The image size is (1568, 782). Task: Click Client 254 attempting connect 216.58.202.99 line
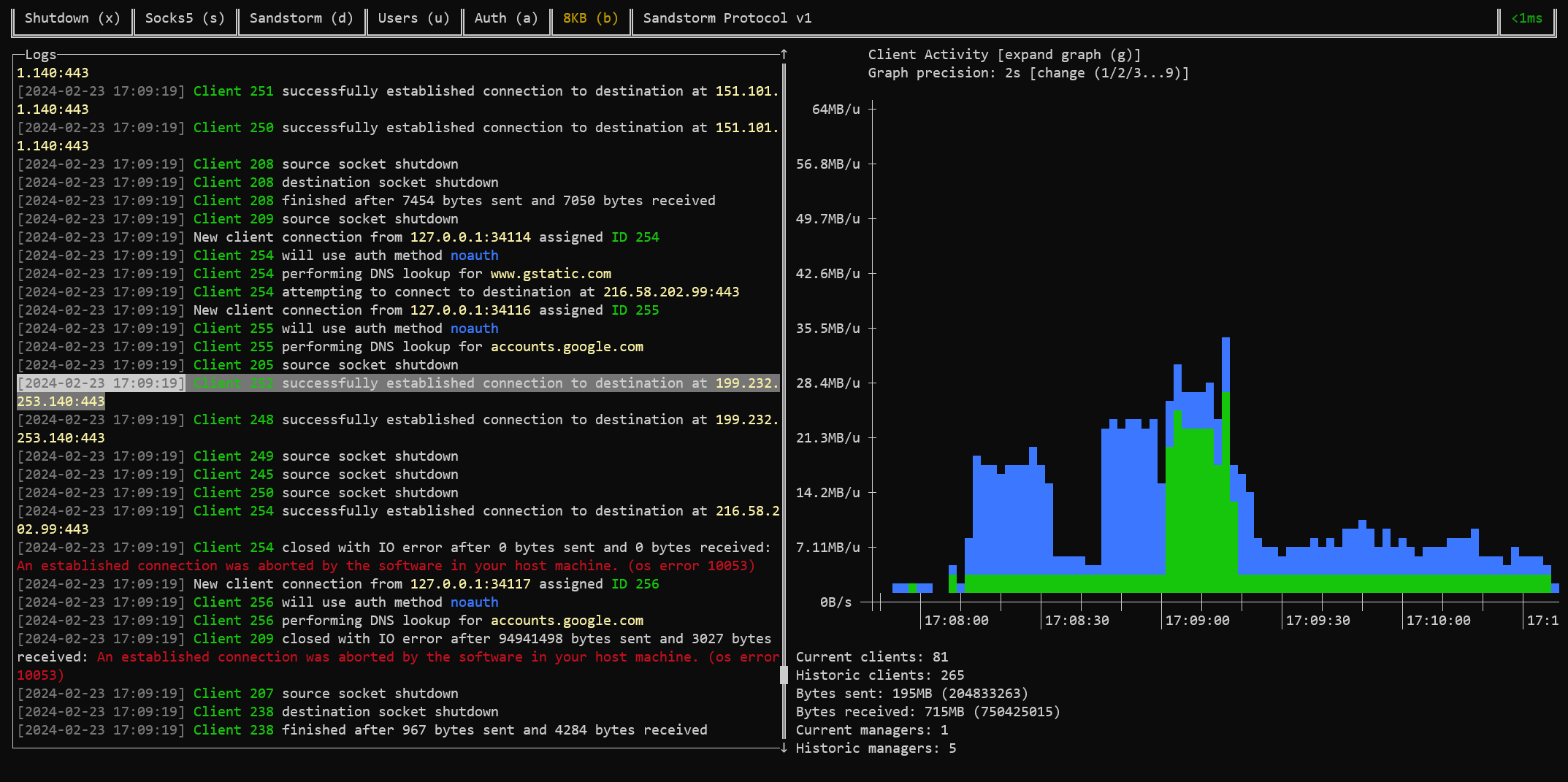click(378, 292)
